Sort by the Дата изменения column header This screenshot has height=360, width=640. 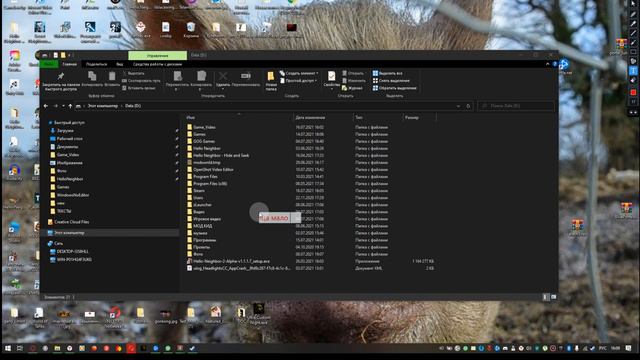(x=310, y=118)
